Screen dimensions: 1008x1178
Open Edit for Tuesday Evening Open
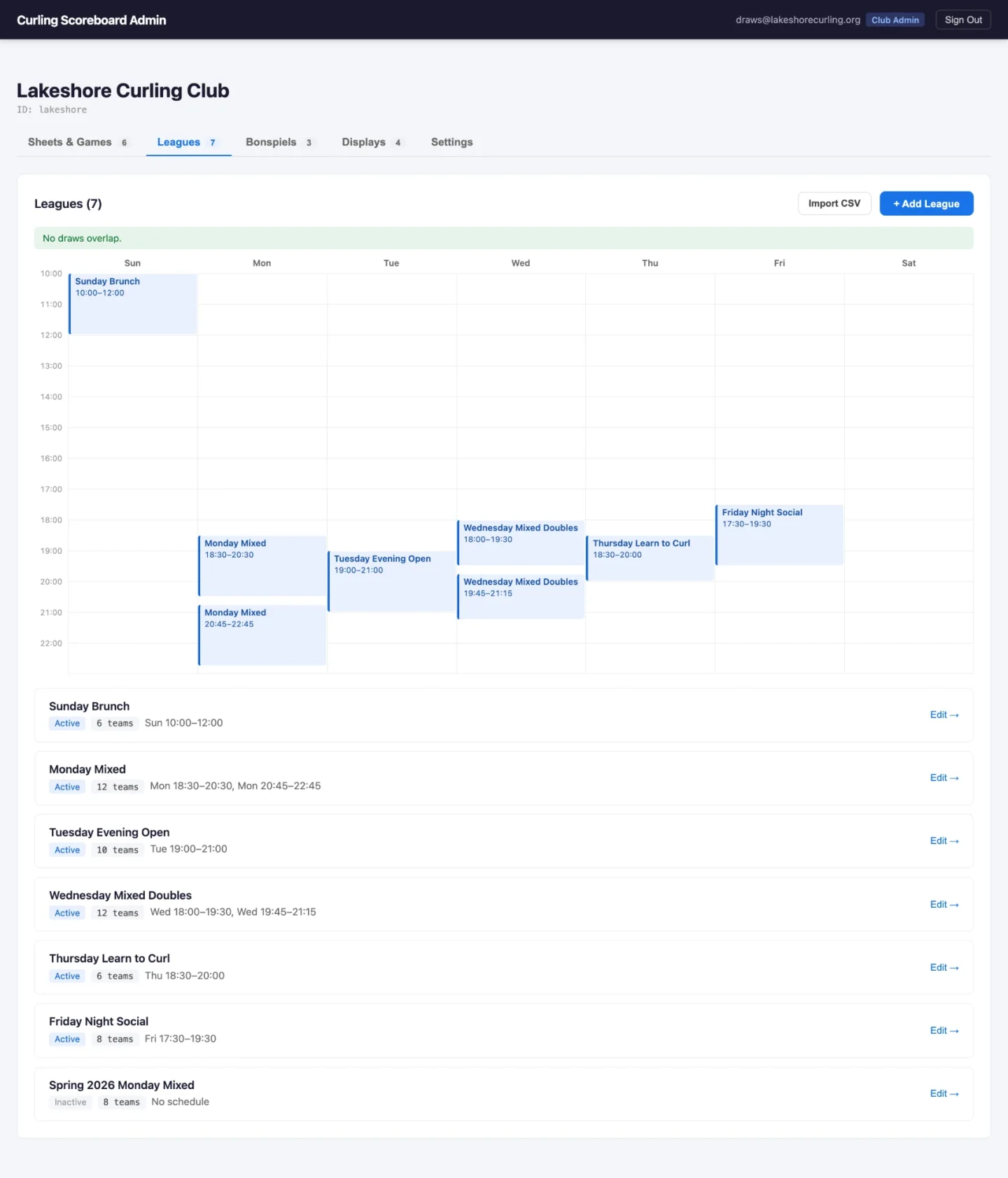[944, 841]
